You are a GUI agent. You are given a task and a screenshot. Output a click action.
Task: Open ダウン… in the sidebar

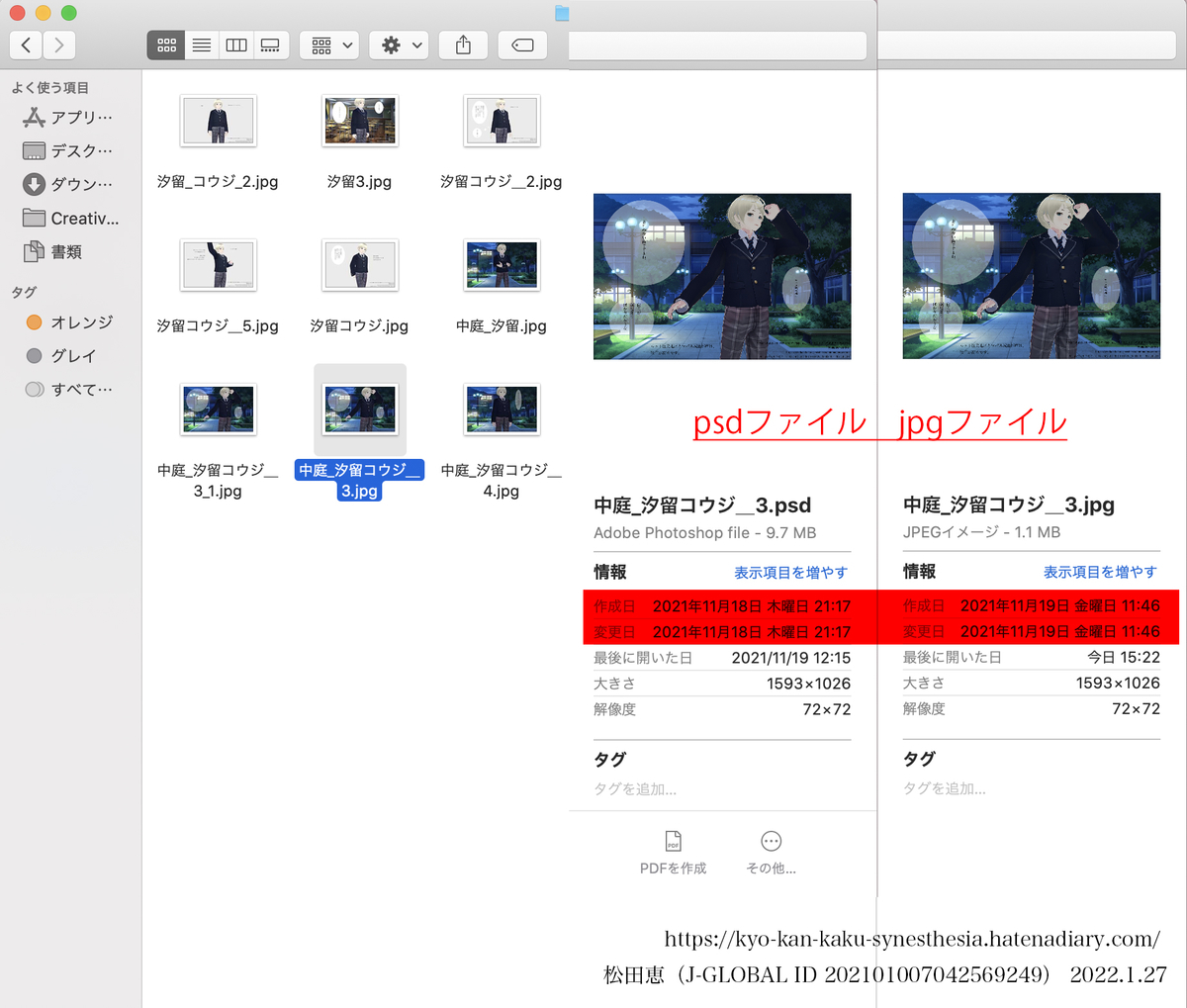[67, 184]
